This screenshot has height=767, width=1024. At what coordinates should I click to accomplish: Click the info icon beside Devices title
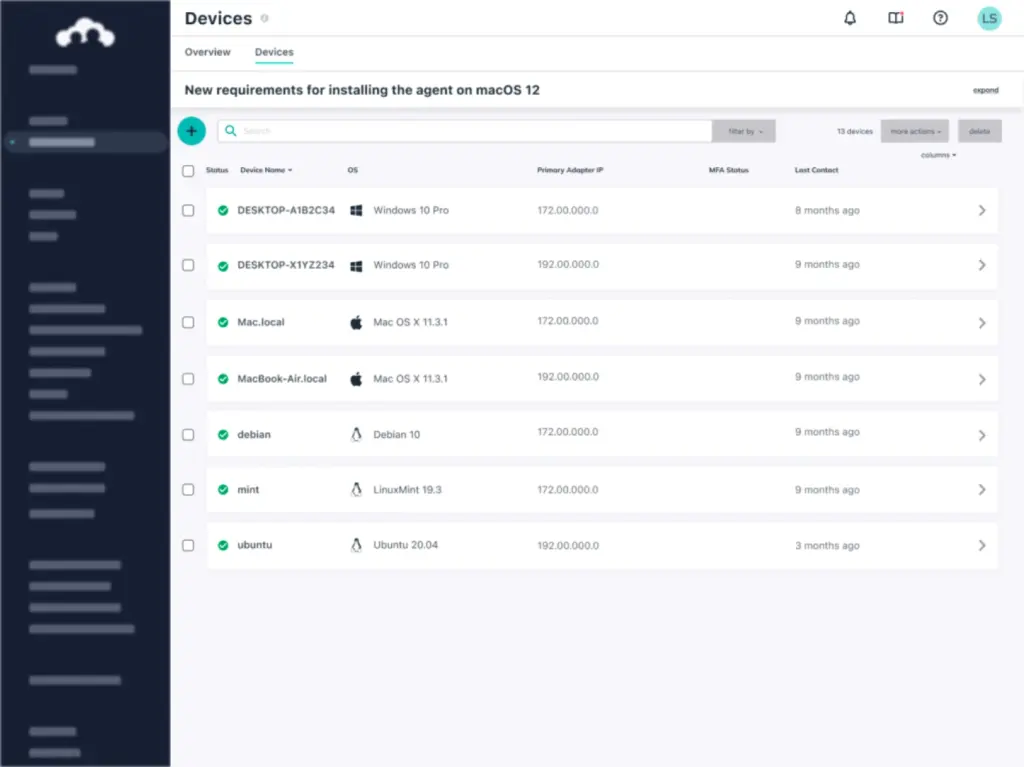click(265, 18)
